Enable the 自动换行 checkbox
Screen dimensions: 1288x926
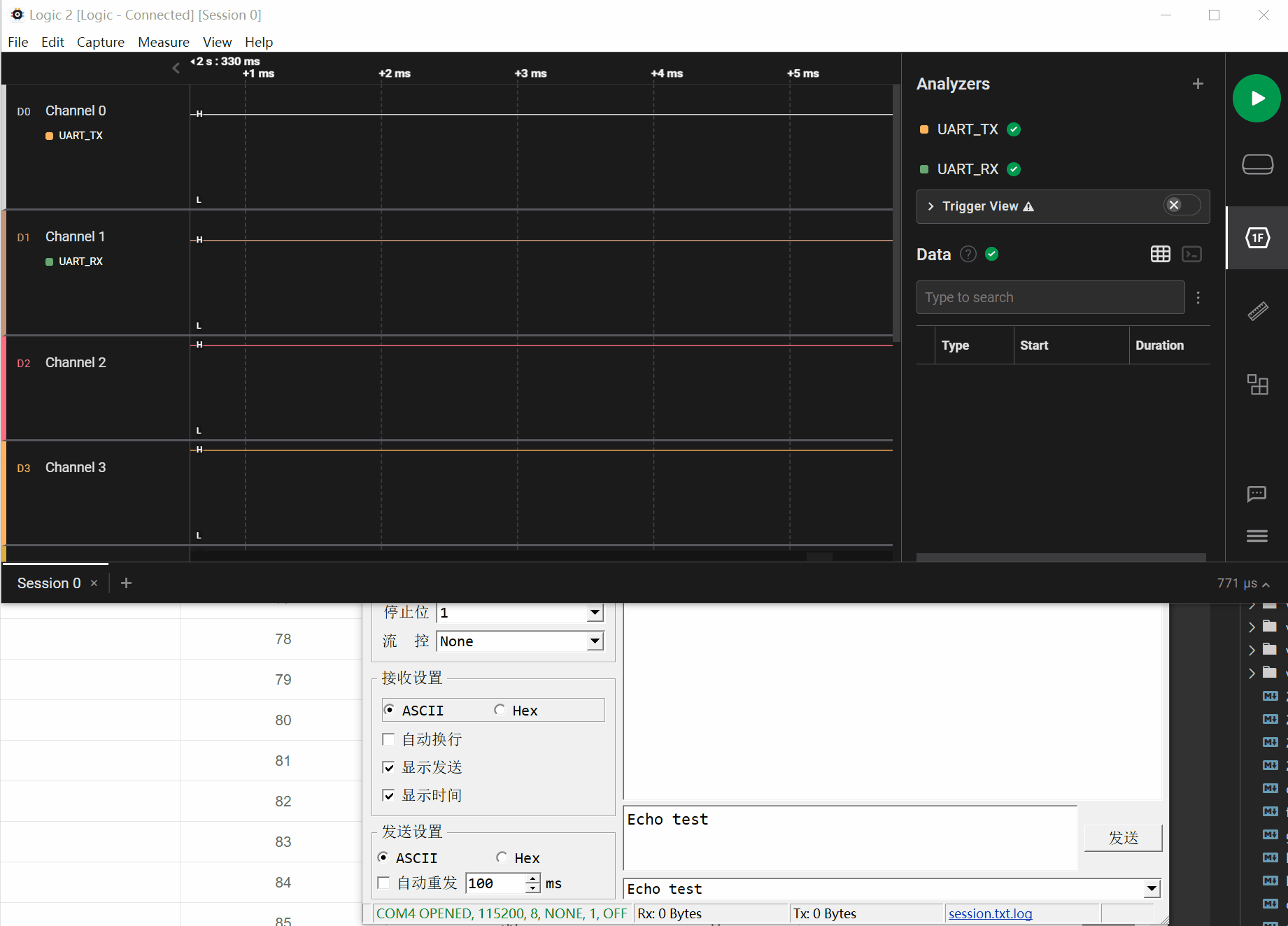pyautogui.click(x=389, y=739)
